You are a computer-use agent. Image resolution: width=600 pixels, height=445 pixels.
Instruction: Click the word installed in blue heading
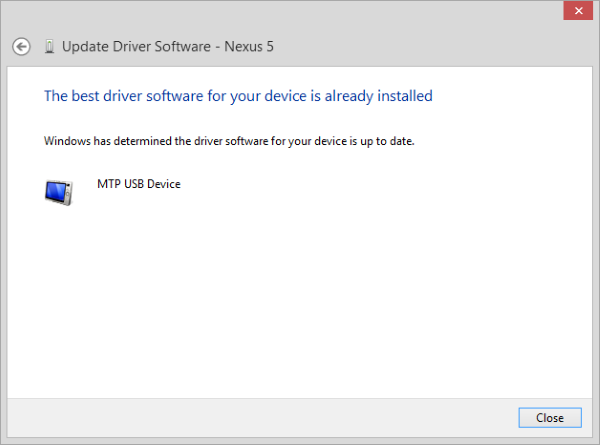405,96
